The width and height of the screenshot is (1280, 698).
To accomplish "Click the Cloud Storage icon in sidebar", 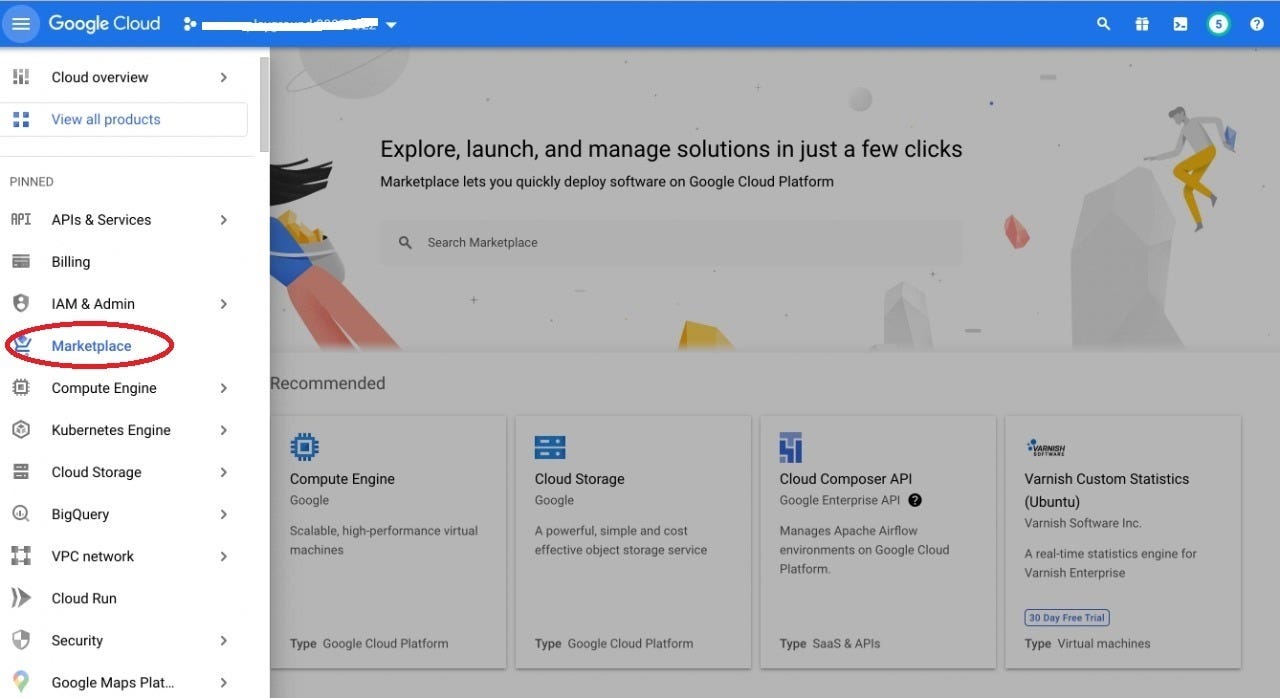I will point(21,471).
